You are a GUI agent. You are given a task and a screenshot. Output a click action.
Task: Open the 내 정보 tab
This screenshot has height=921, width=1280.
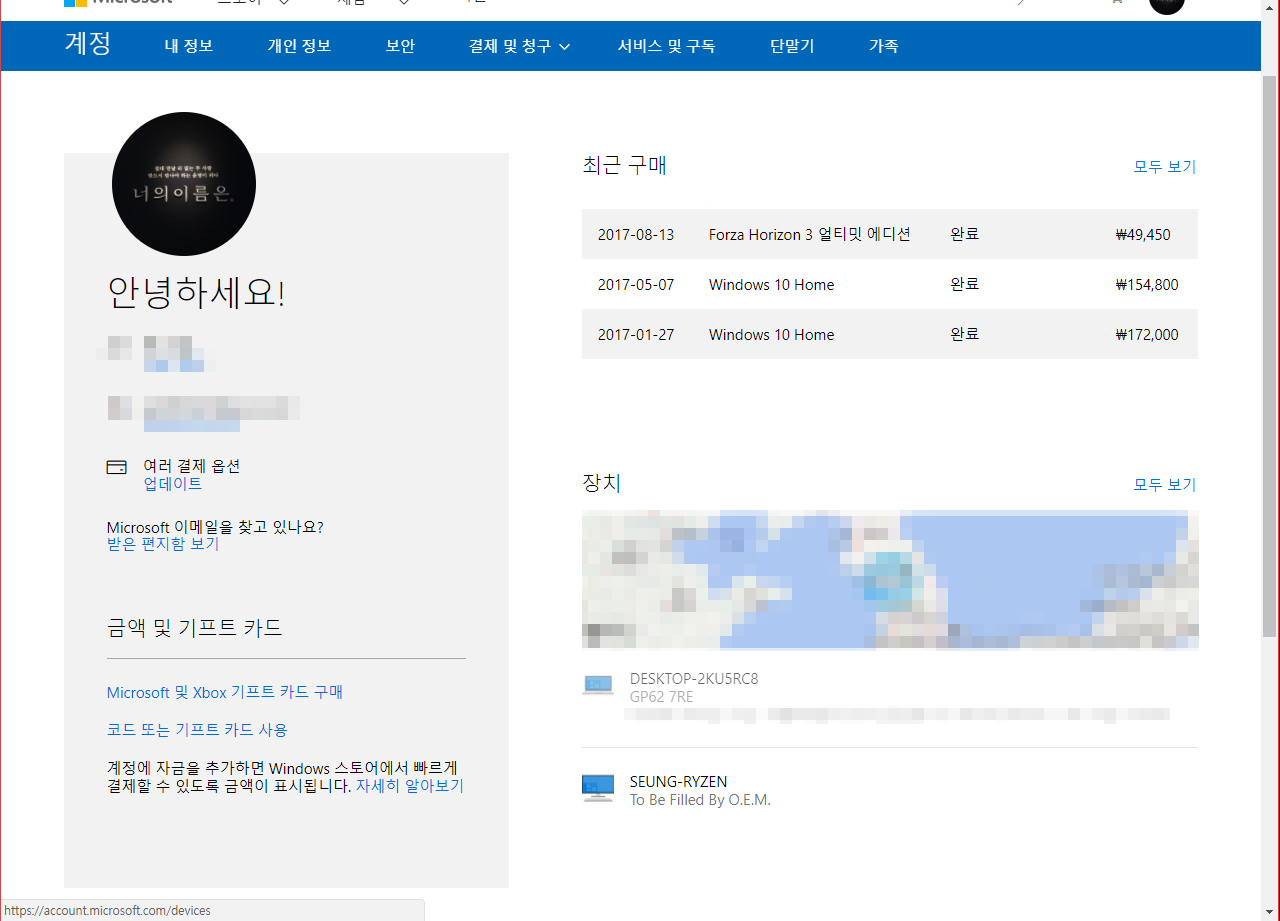(x=189, y=46)
